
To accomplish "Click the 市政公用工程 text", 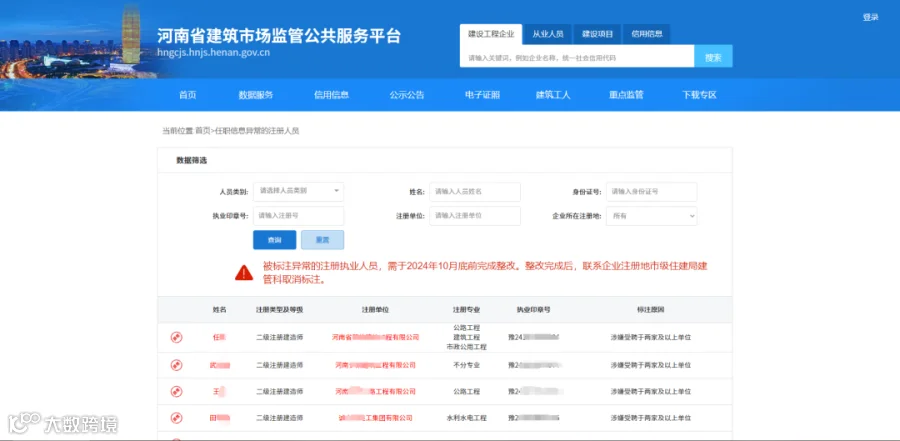I will (466, 347).
